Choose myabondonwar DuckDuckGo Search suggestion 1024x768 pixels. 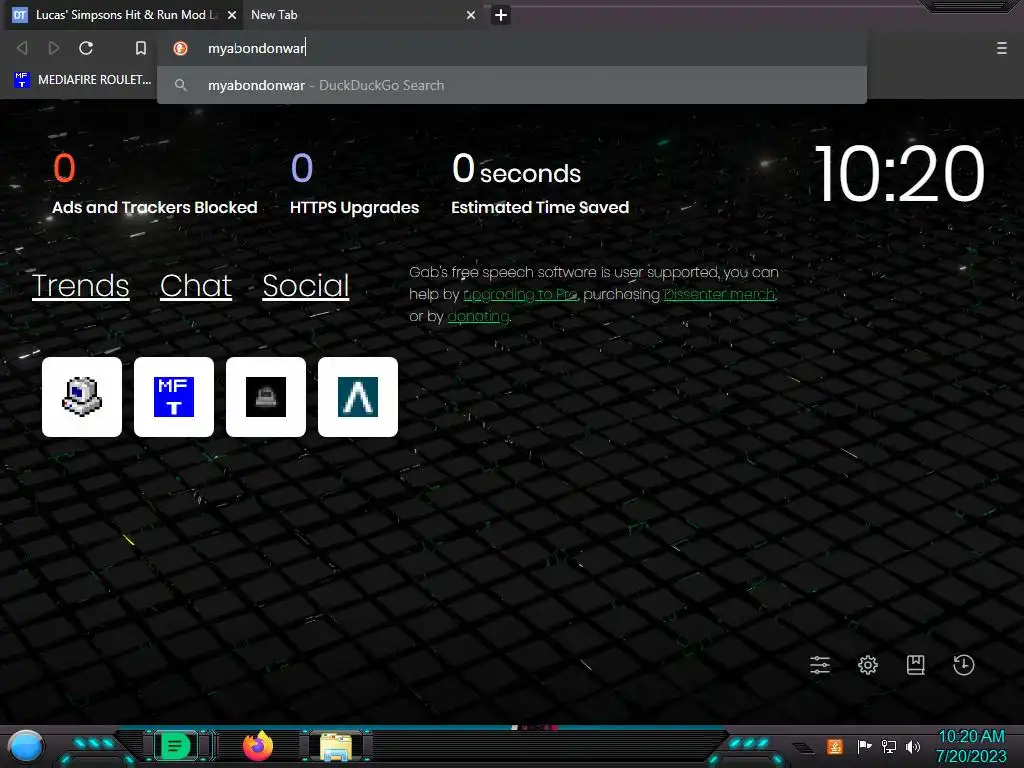513,86
